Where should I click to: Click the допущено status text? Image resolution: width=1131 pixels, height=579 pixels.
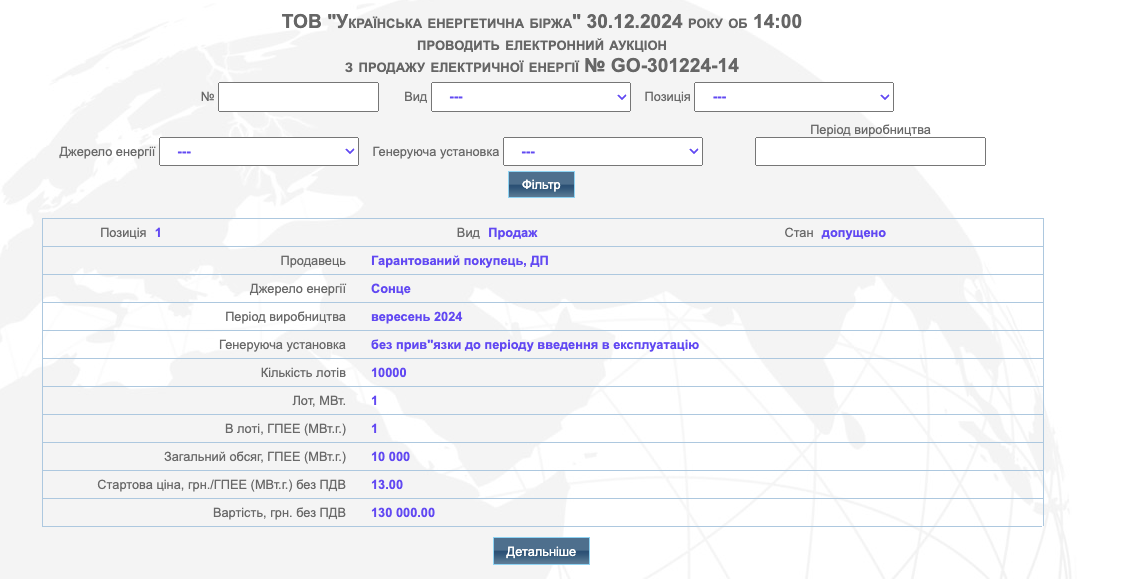pyautogui.click(x=853, y=233)
